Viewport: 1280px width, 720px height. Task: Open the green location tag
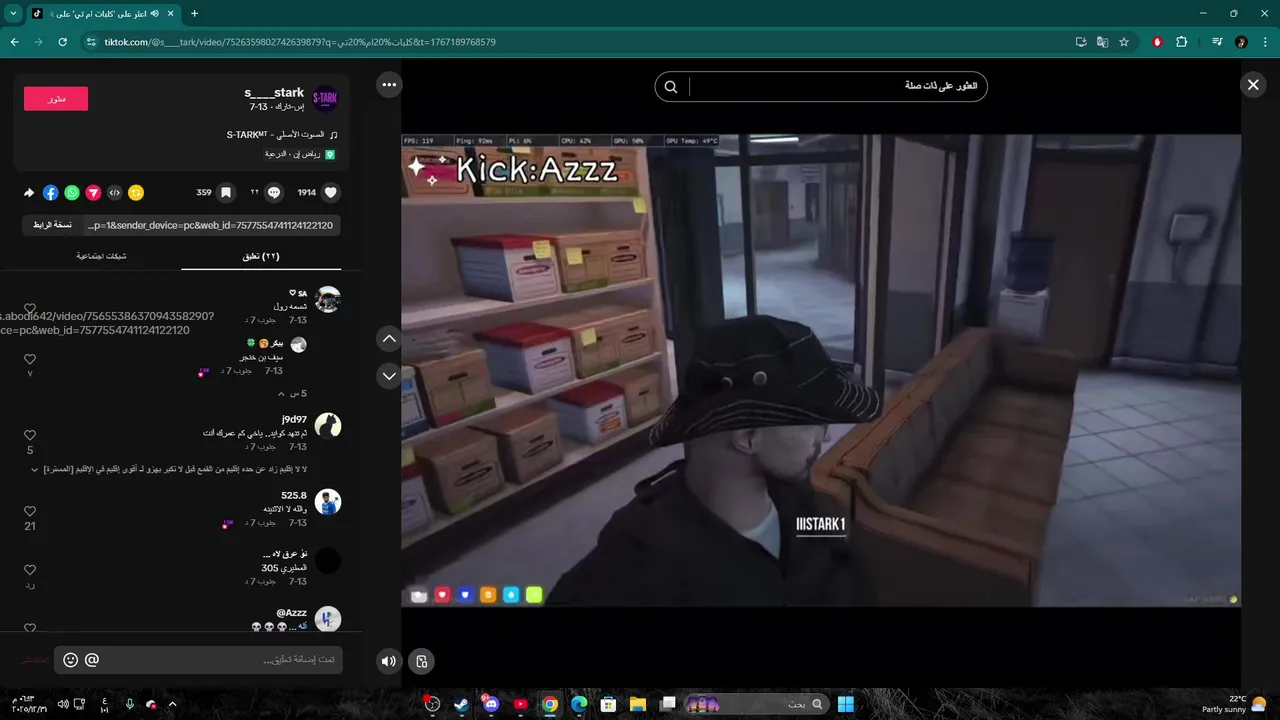[299, 155]
